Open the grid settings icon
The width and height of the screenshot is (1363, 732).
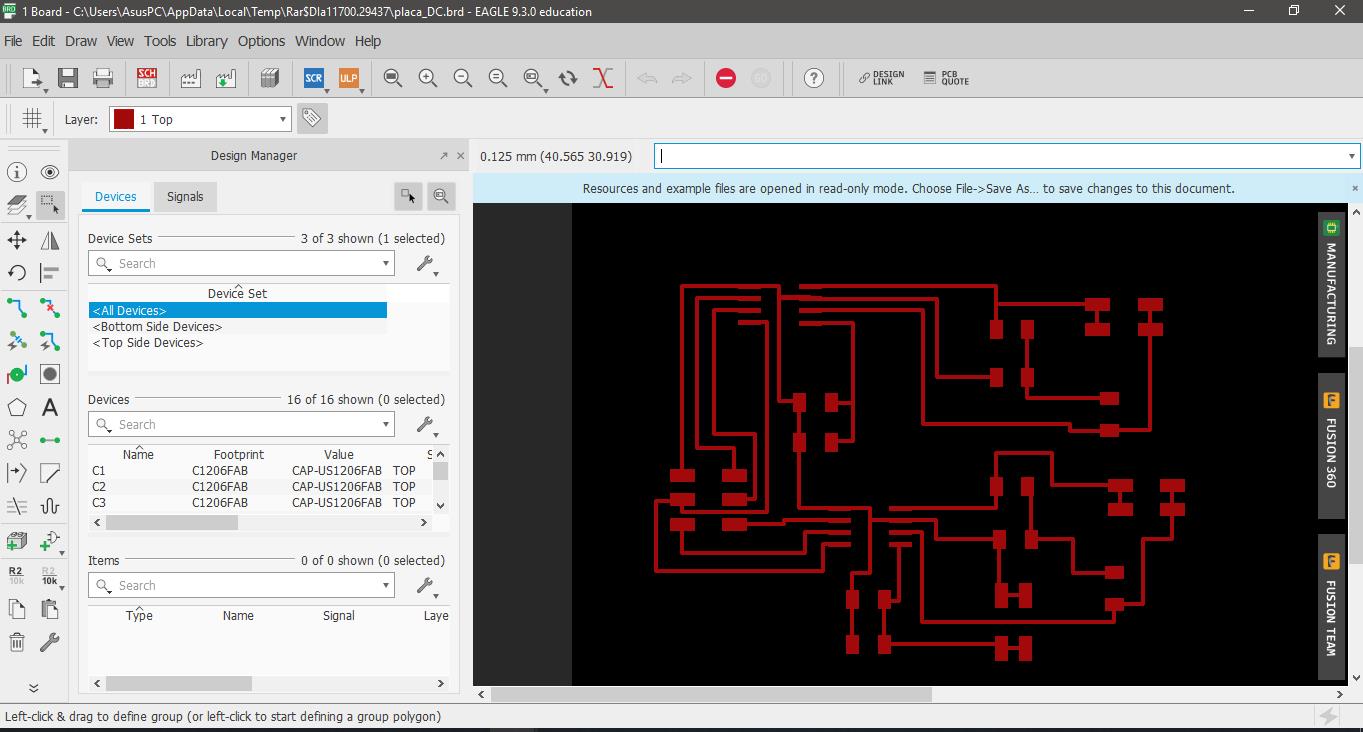pos(32,119)
